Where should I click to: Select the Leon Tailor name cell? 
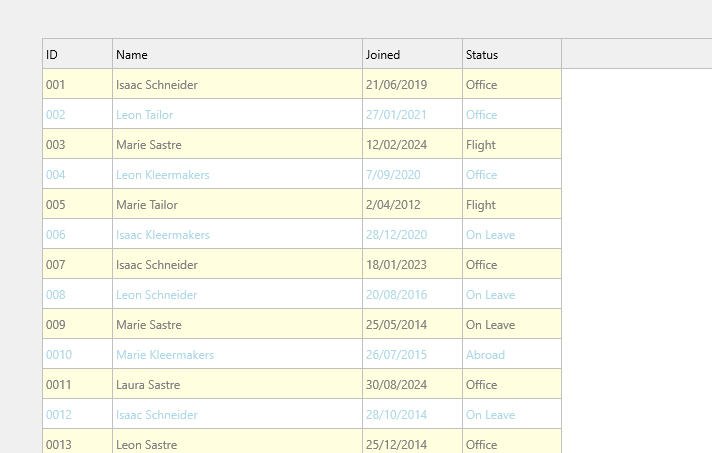click(x=237, y=114)
